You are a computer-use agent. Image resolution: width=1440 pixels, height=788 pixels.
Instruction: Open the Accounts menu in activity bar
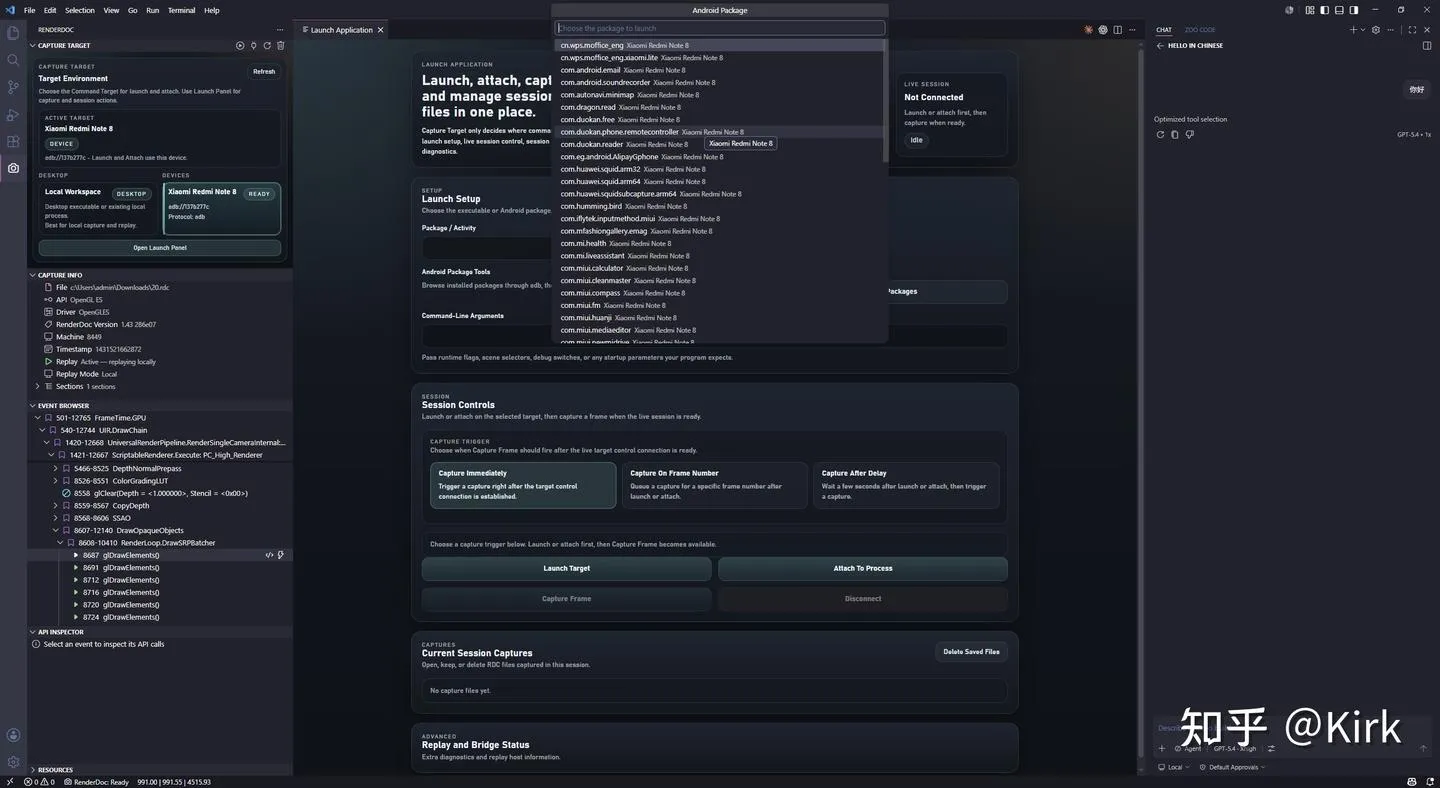tap(13, 735)
